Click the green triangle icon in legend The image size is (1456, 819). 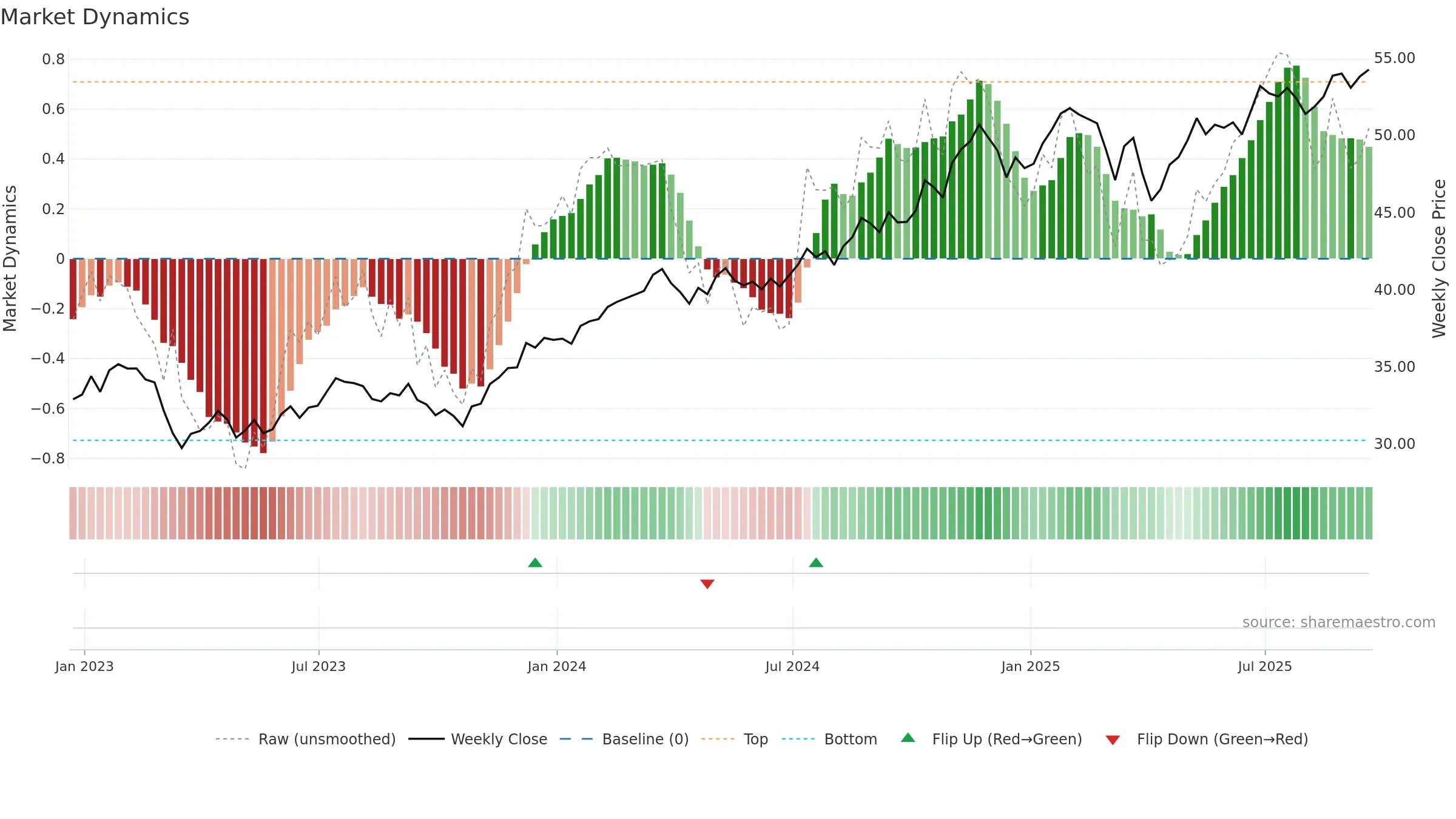pyautogui.click(x=908, y=738)
